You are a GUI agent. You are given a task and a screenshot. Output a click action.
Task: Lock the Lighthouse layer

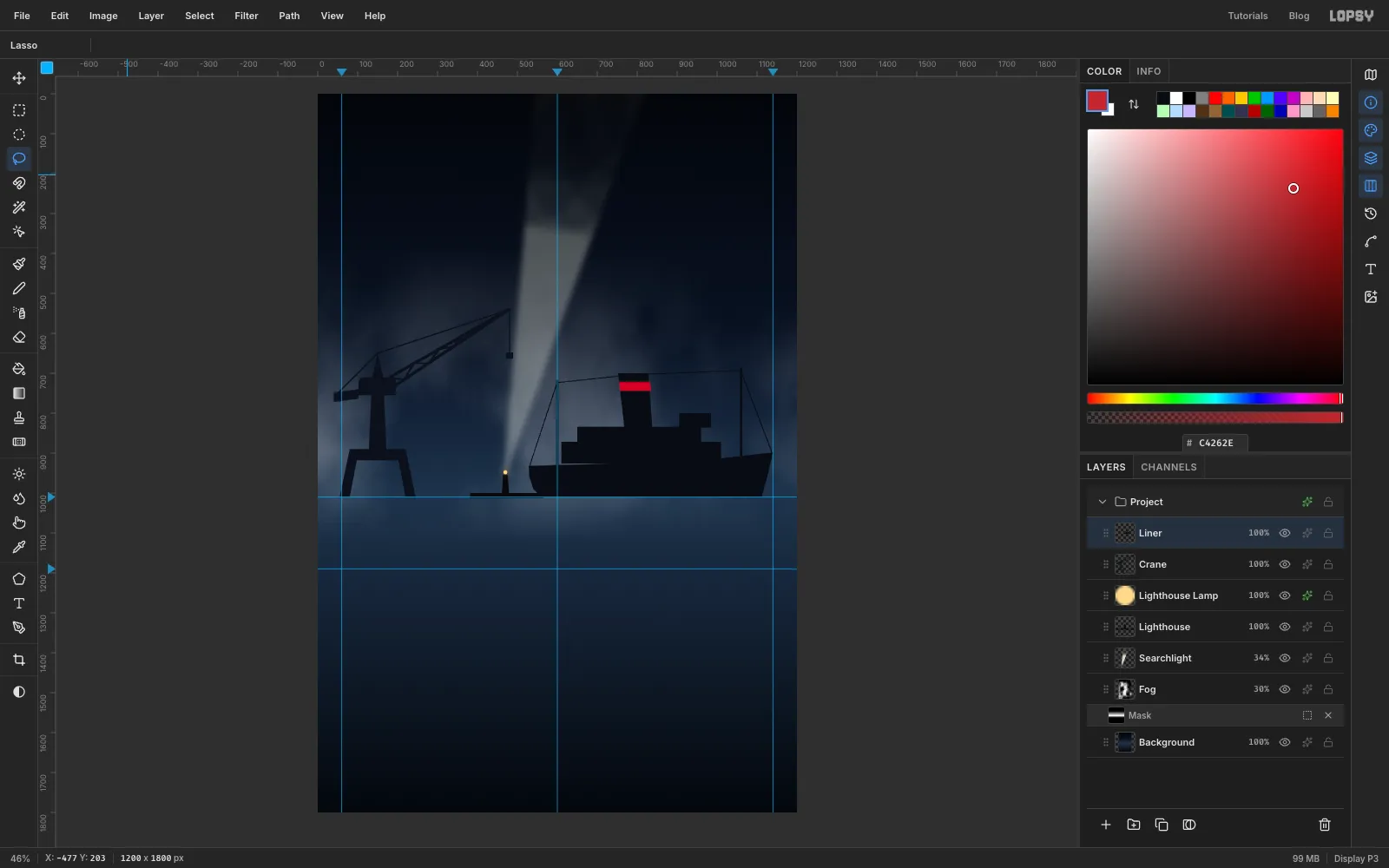coord(1328,627)
